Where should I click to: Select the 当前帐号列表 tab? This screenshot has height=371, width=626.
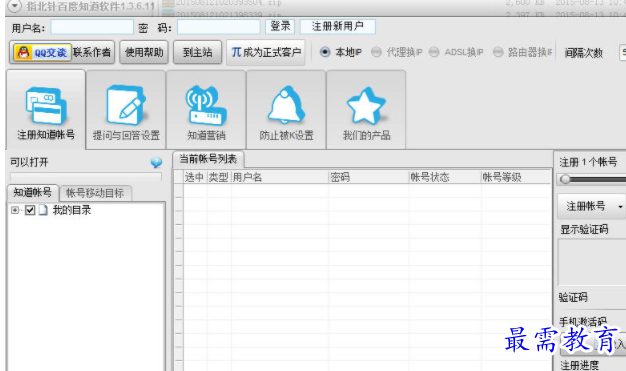208,159
